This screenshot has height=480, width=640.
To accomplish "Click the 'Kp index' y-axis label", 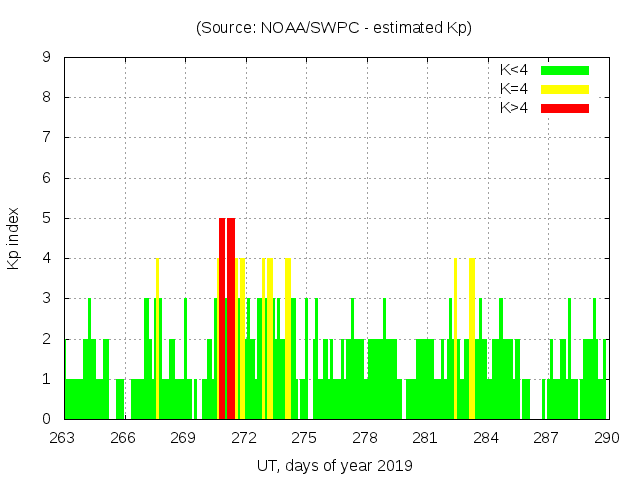I will pyautogui.click(x=14, y=238).
